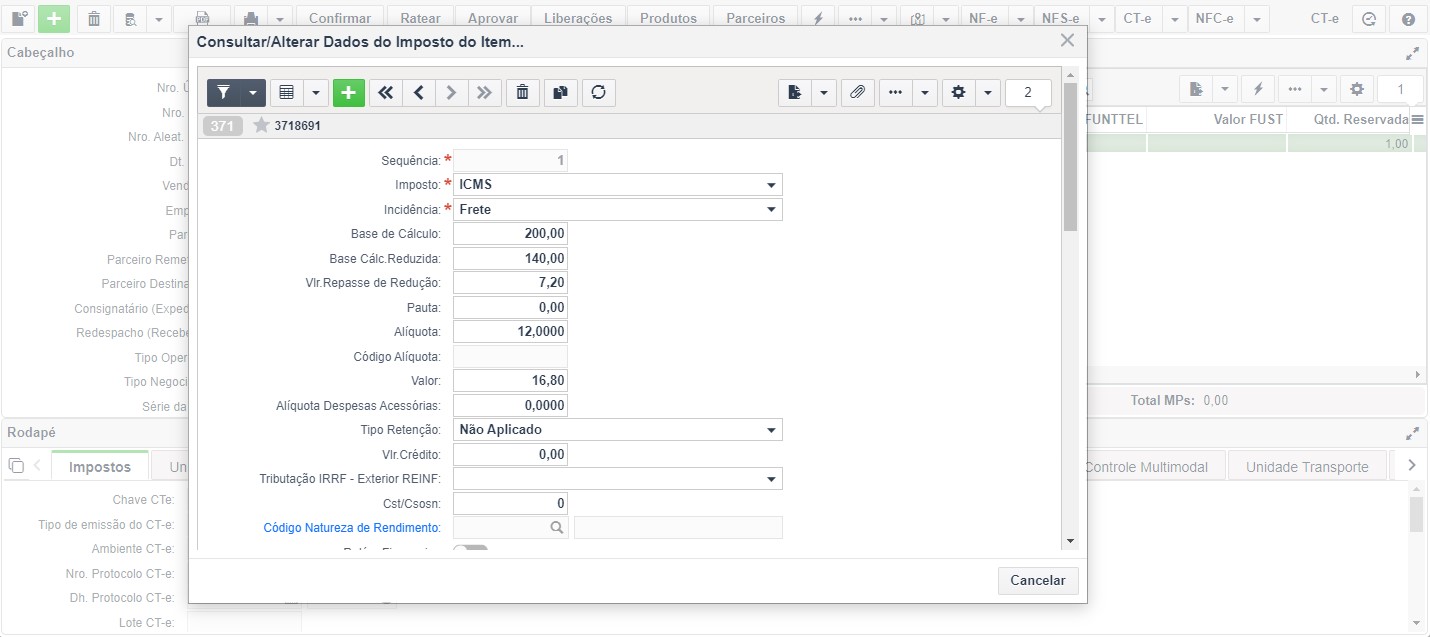Click the Cst/Csosn input field
The height and width of the screenshot is (637, 1430).
pos(510,504)
